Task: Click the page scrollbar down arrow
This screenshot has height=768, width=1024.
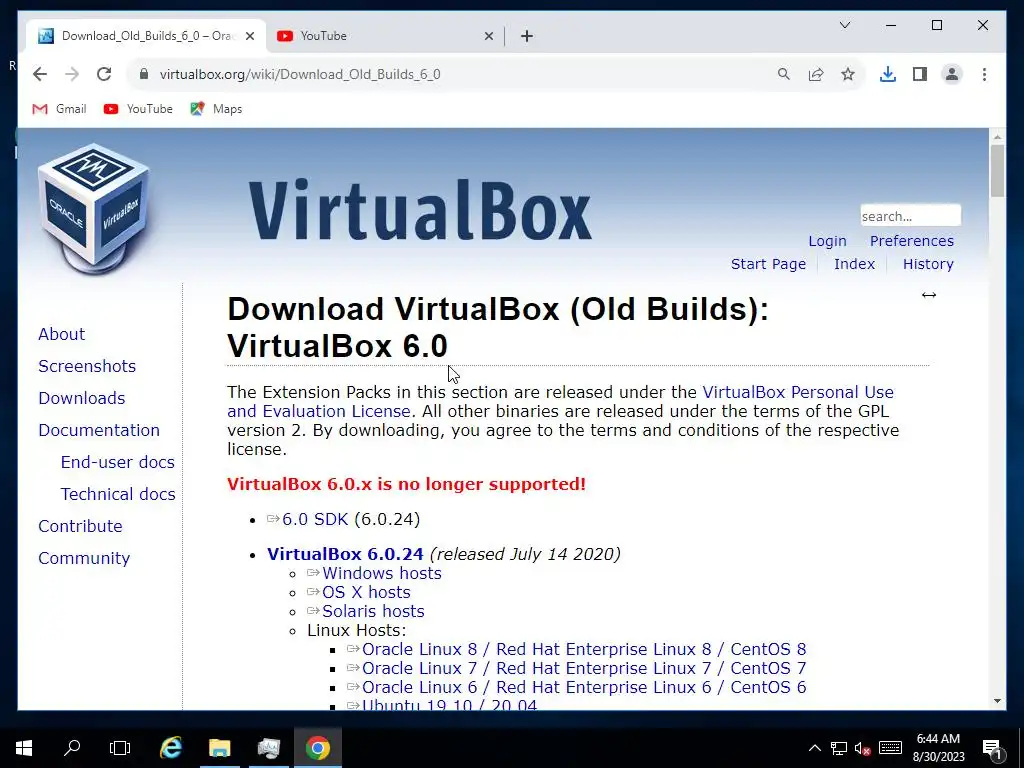Action: 997,701
